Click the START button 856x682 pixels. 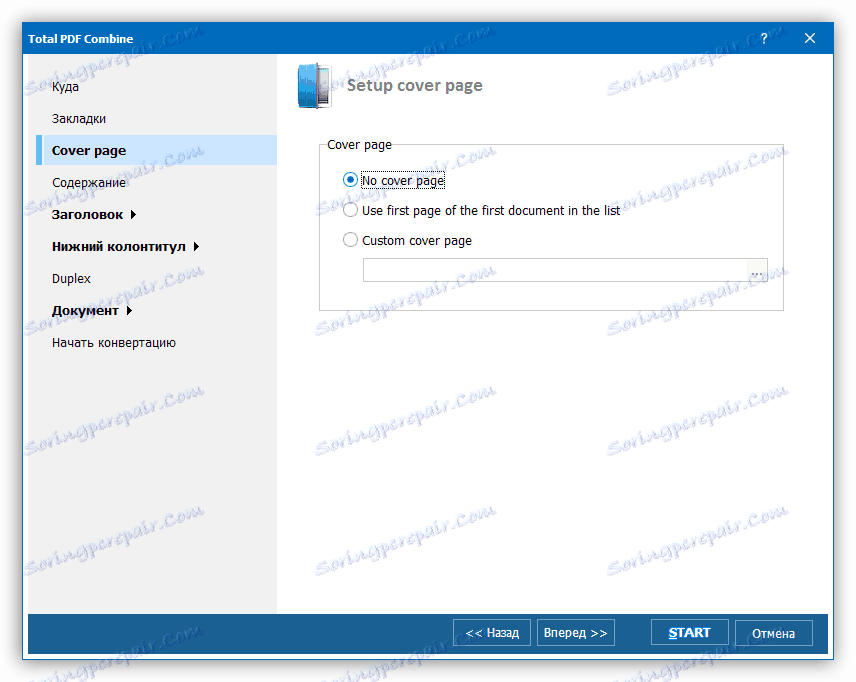tap(689, 632)
